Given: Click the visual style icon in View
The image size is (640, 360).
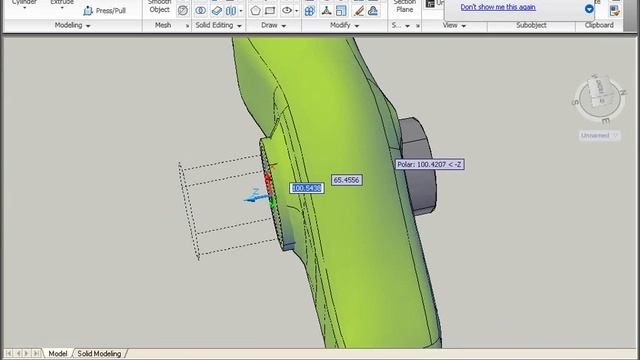Looking at the screenshot, I should point(430,4).
